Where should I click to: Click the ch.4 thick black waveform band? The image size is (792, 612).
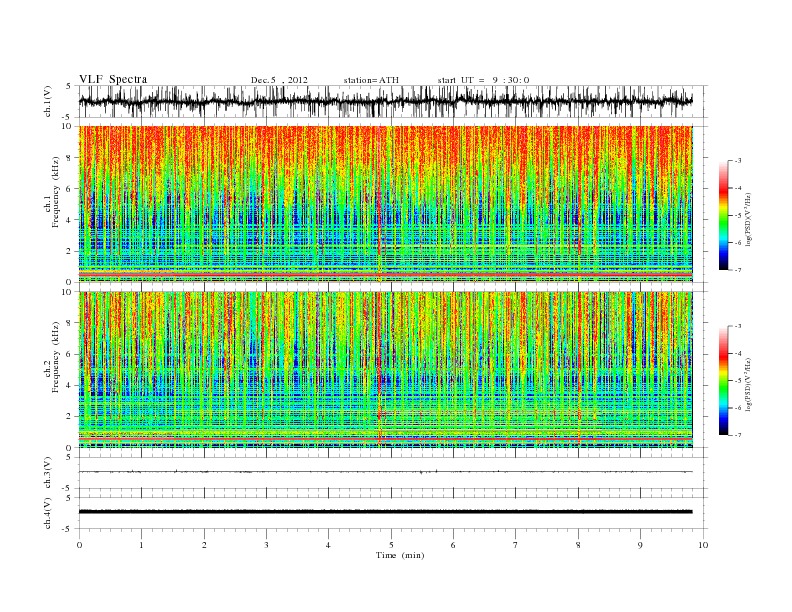385,512
